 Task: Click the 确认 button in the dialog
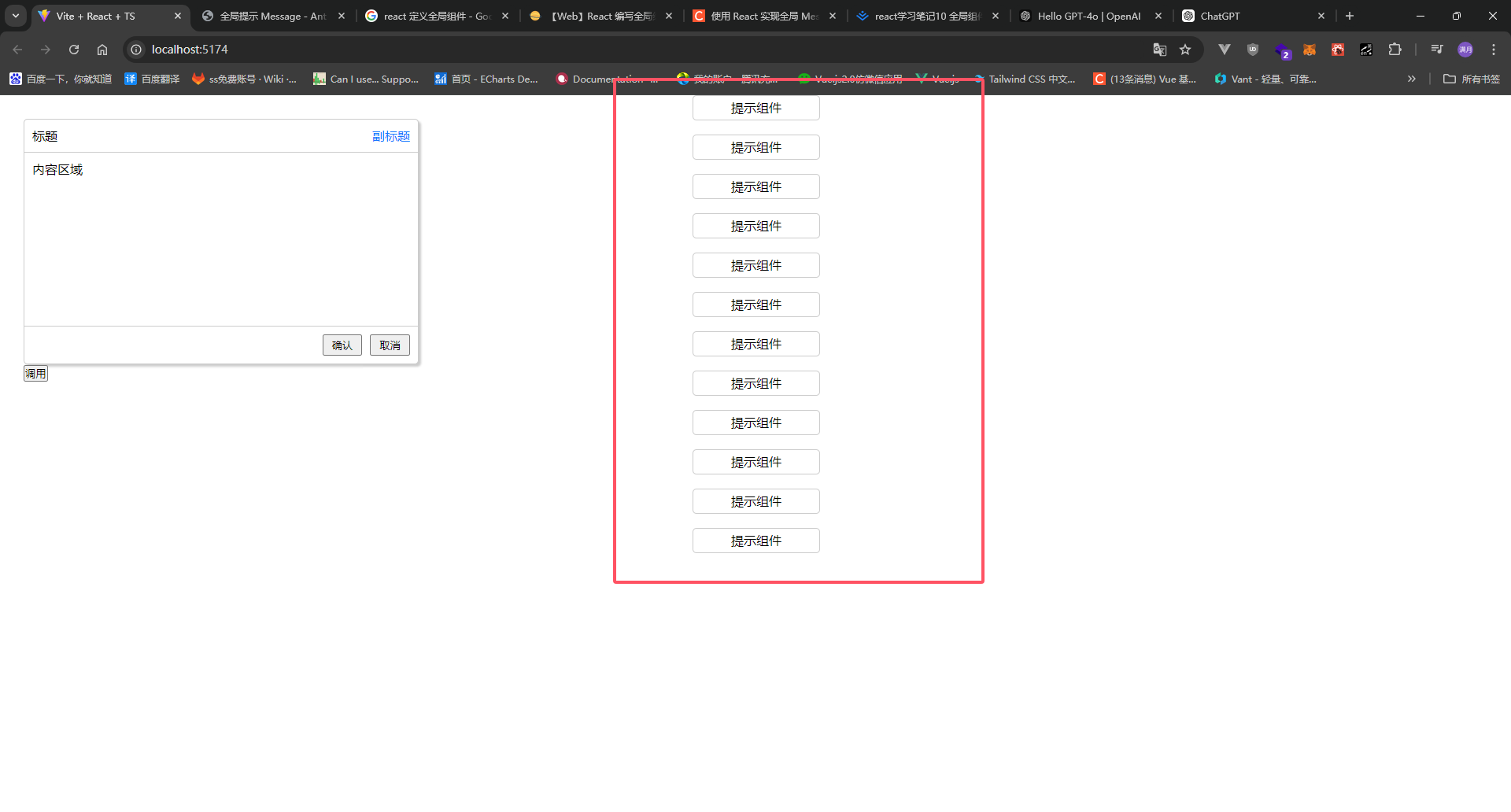coord(342,345)
